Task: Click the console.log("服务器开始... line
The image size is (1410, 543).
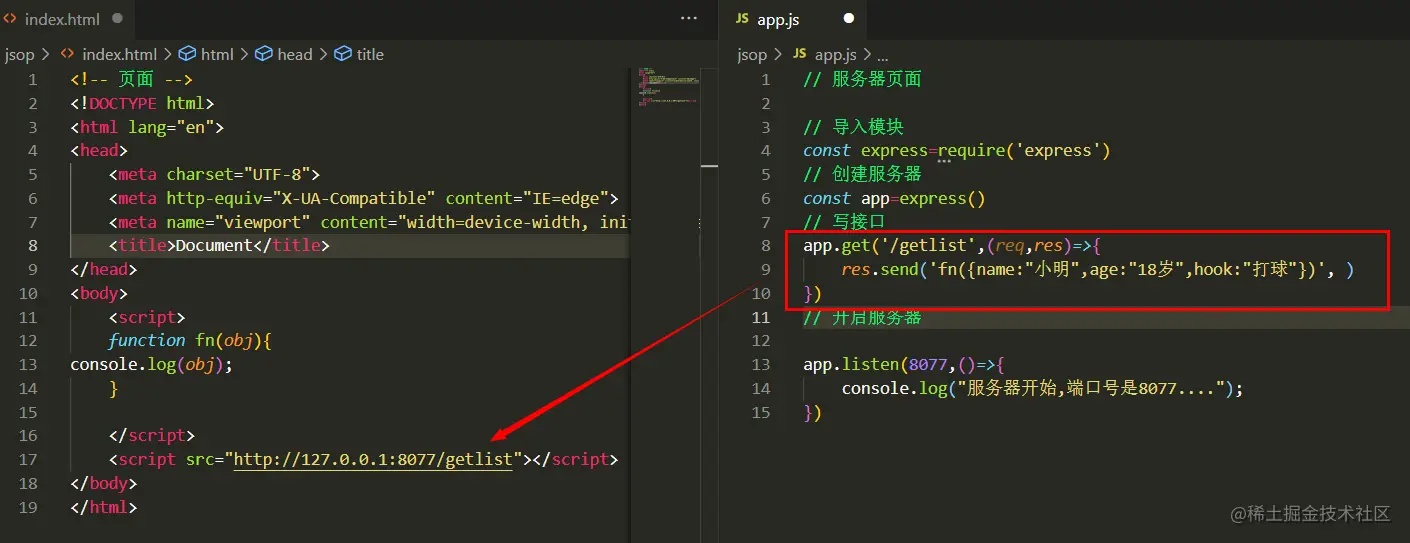Action: pos(1042,388)
